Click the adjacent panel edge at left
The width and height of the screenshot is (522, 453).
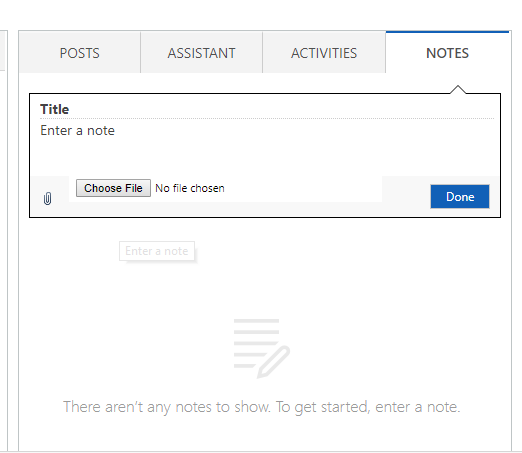click(x=4, y=50)
